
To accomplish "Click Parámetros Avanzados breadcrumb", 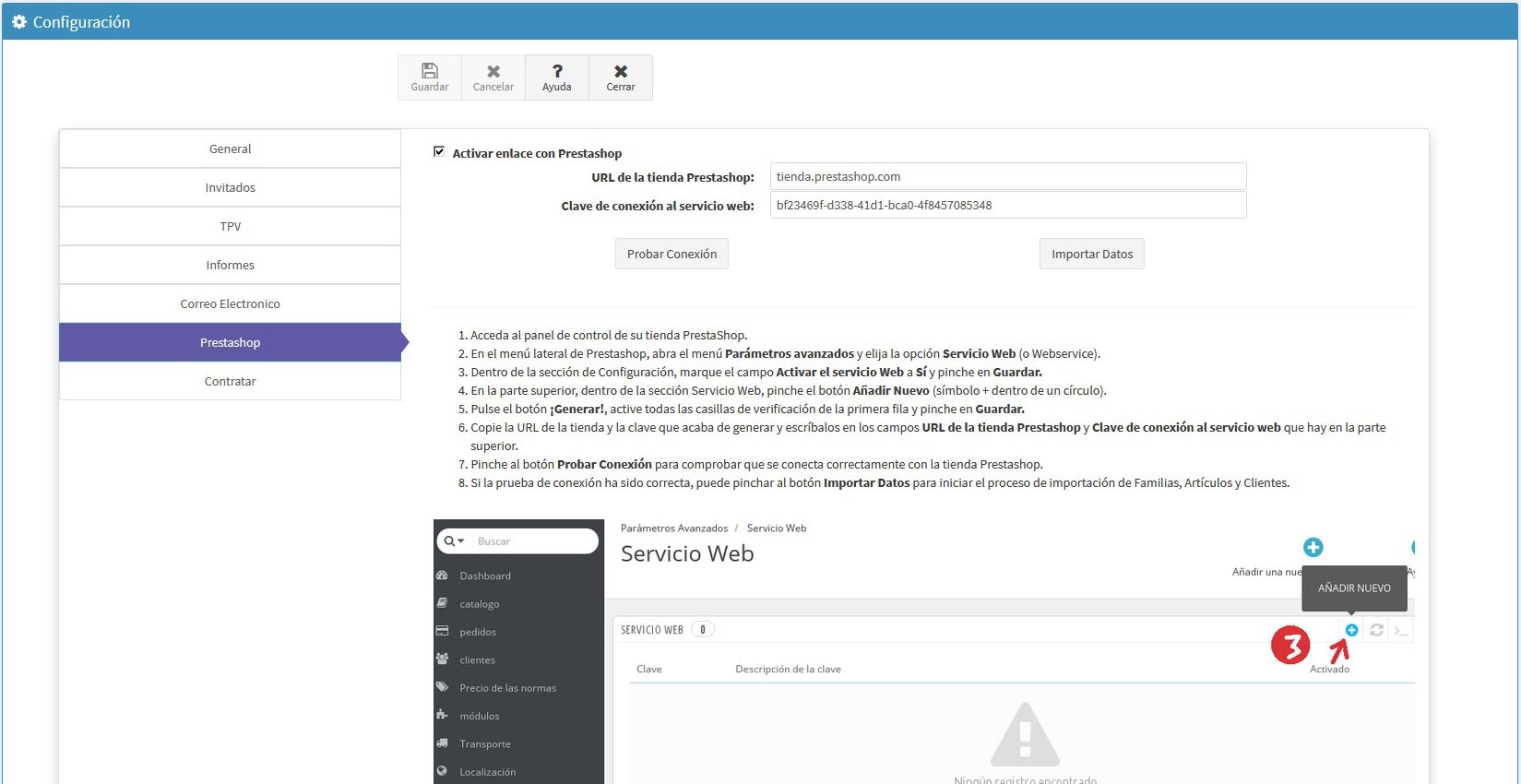I will click(674, 529).
